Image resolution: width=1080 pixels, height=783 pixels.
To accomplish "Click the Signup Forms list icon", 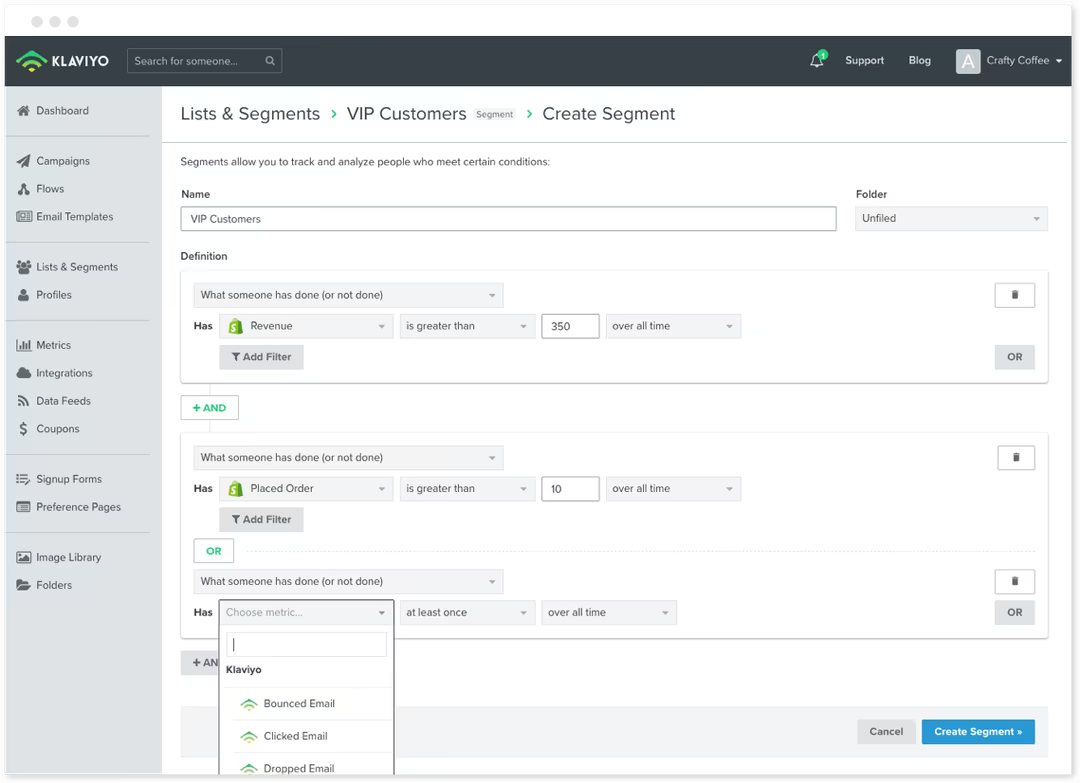I will click(x=23, y=479).
